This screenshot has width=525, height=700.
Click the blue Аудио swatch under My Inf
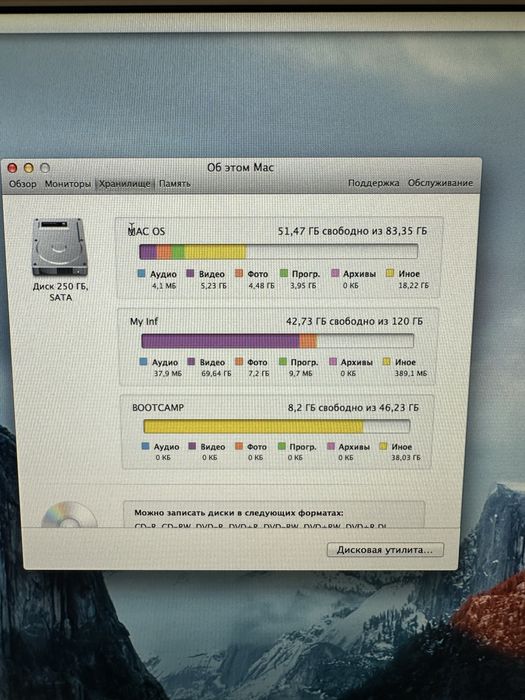pyautogui.click(x=143, y=362)
